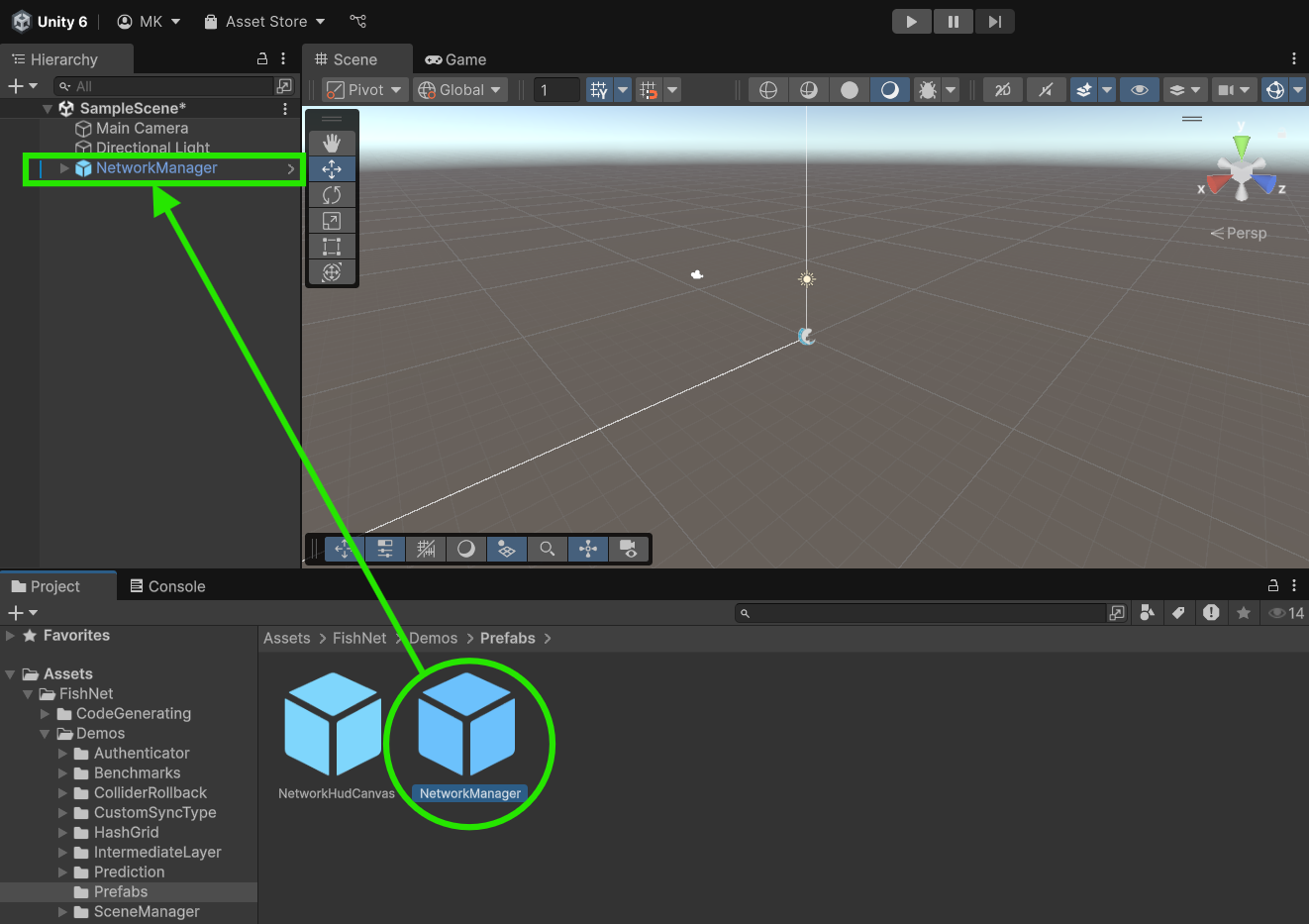Screen dimensions: 1309x924
Task: Select the Rotate tool
Action: [332, 194]
